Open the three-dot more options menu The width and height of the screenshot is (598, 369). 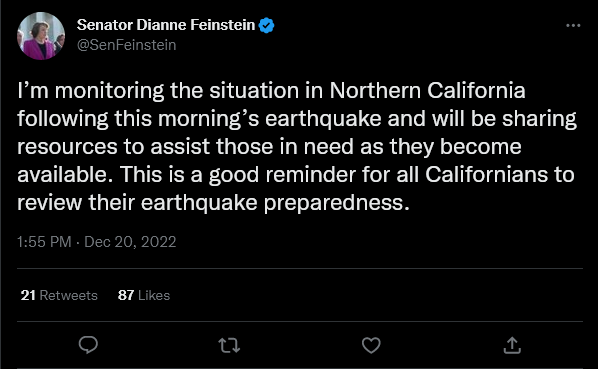(x=573, y=26)
